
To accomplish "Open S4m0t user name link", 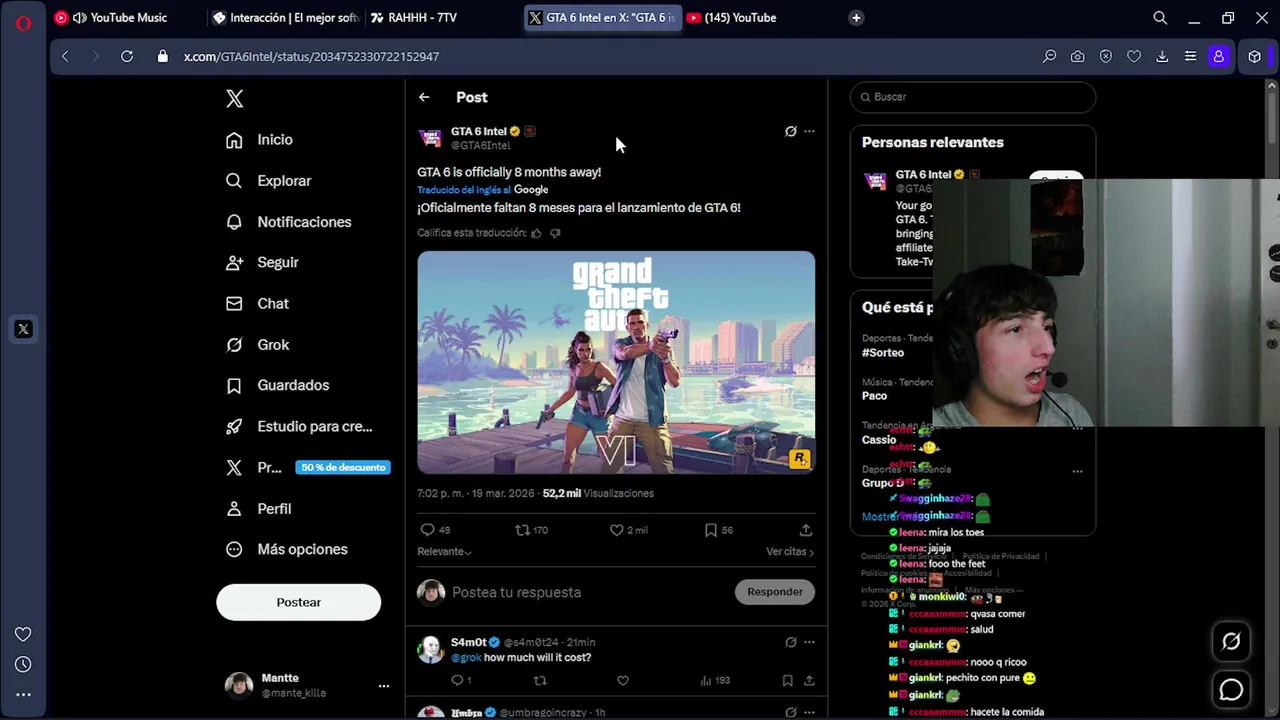I will click(468, 642).
